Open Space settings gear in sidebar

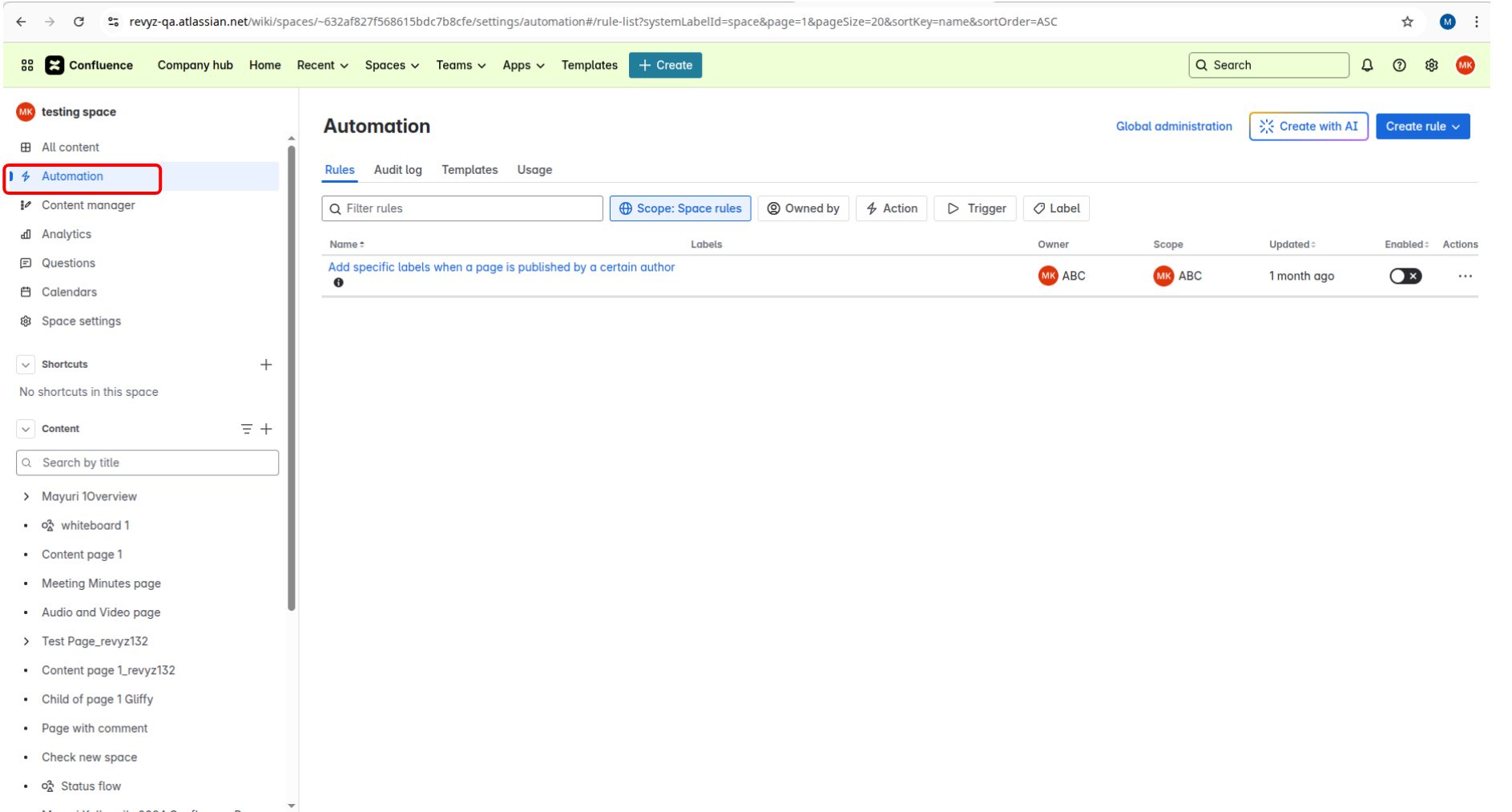coord(81,321)
